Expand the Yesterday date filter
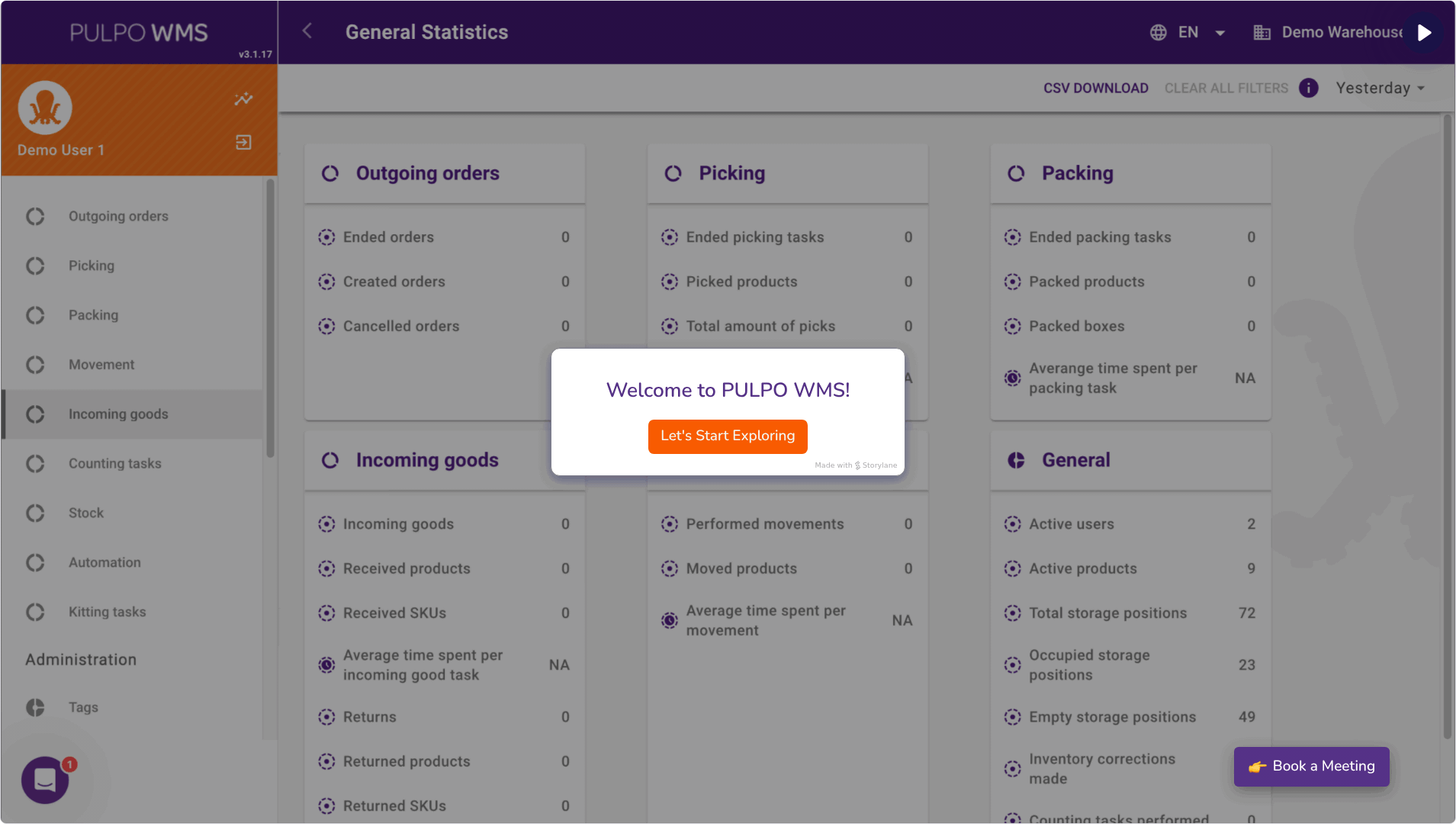This screenshot has width=1456, height=824. point(1380,88)
